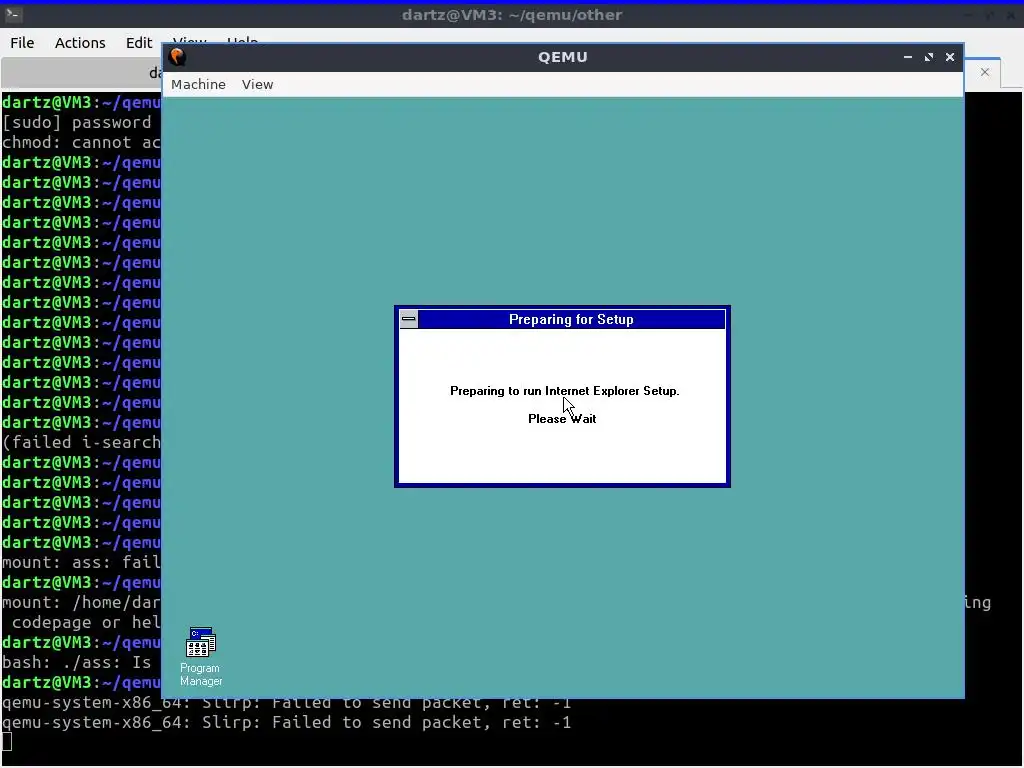
Task: Click the '[sudo] password' terminal line
Action: coord(77,123)
